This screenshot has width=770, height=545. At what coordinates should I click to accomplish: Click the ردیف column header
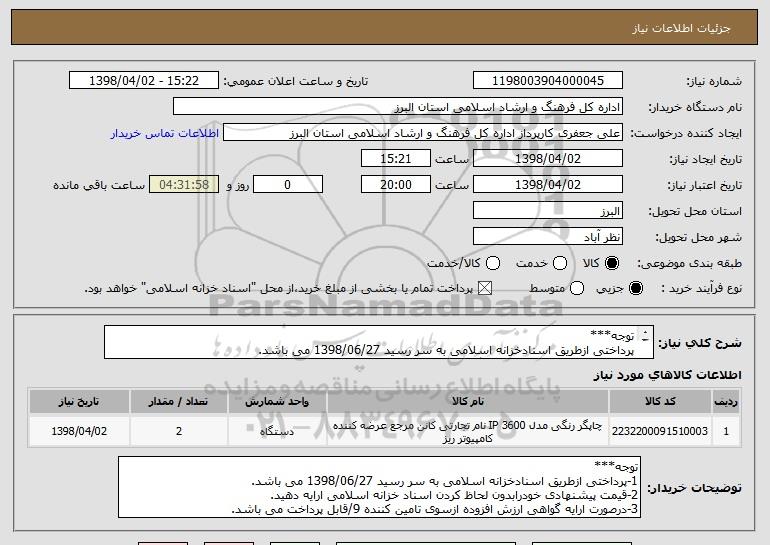pos(726,402)
